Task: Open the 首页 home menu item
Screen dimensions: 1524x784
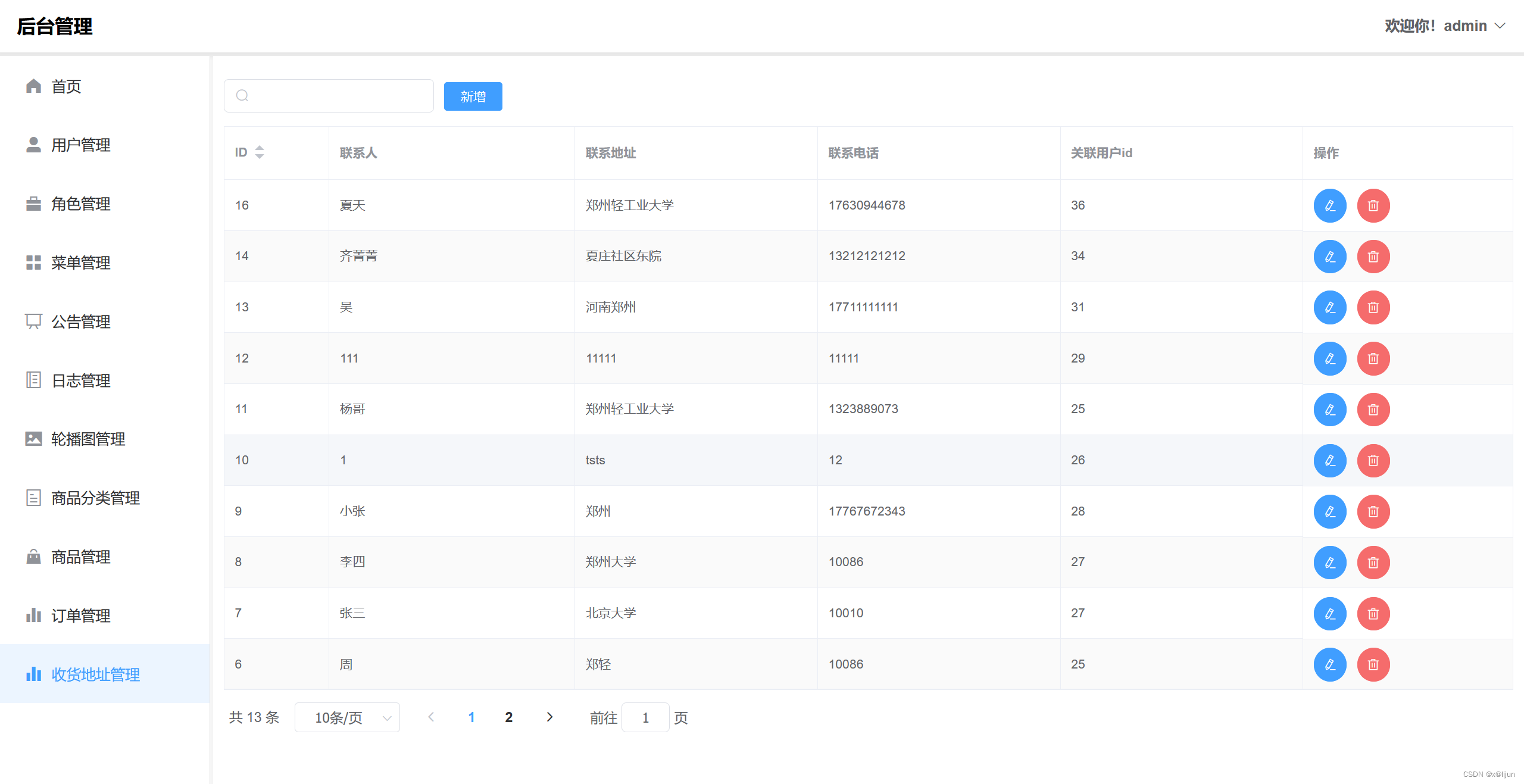Action: 105,86
